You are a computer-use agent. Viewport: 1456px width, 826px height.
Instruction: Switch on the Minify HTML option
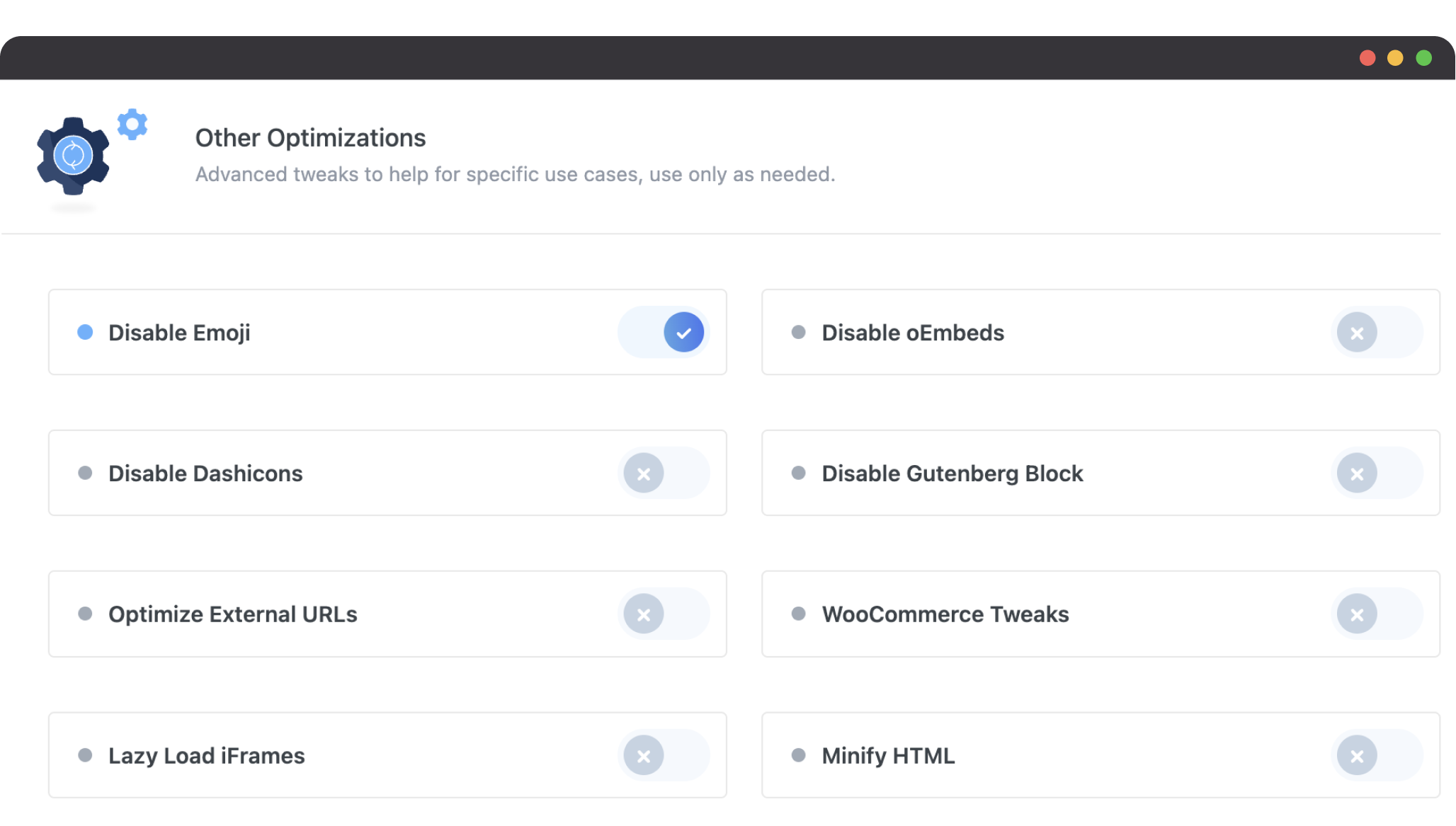coord(1376,755)
